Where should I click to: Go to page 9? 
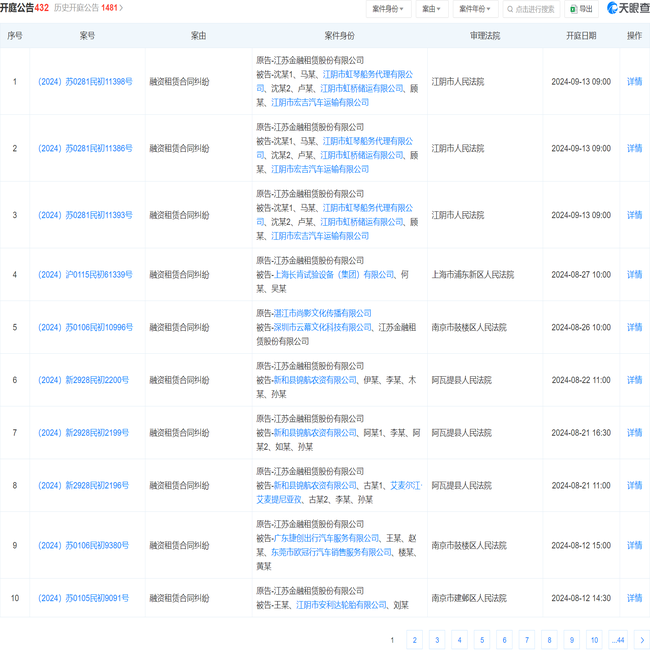coord(572,640)
